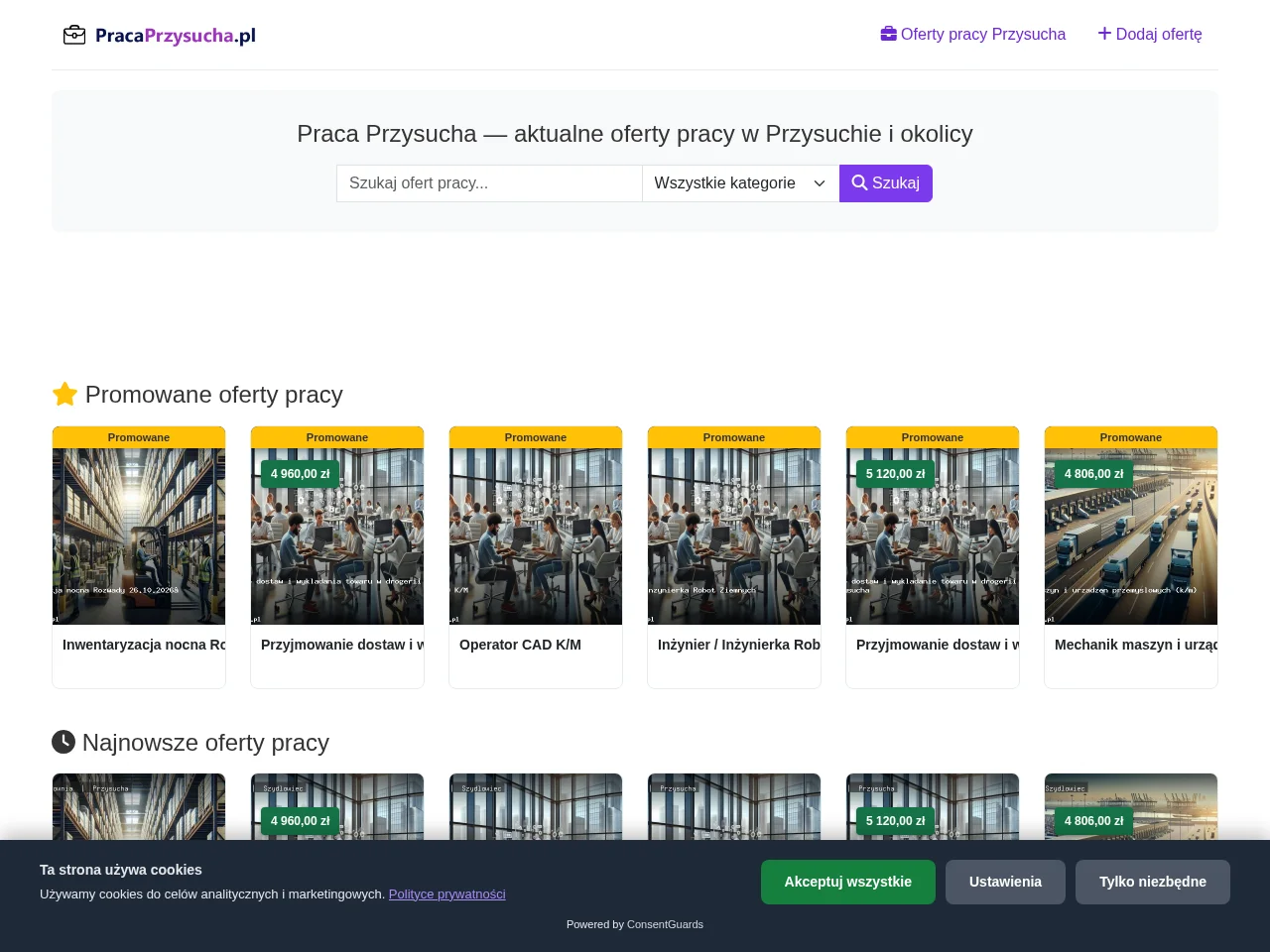Open cookie Ustawienia button
Screen dimensions: 1270x952
point(1005,882)
